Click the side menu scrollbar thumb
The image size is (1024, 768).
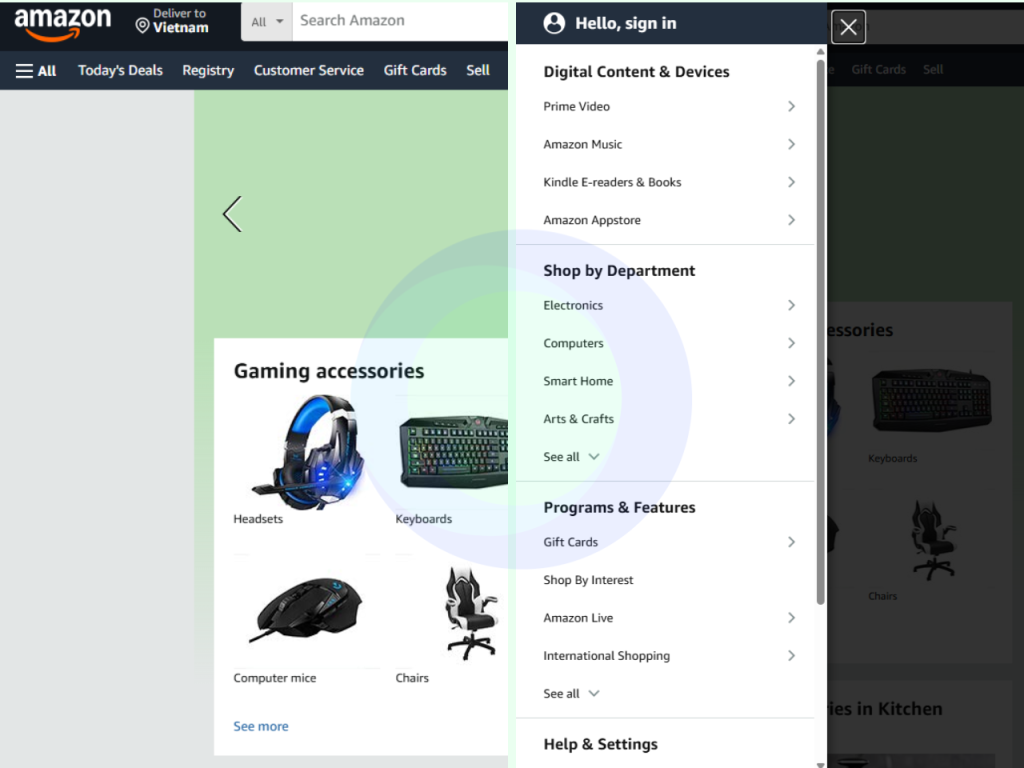[x=820, y=332]
